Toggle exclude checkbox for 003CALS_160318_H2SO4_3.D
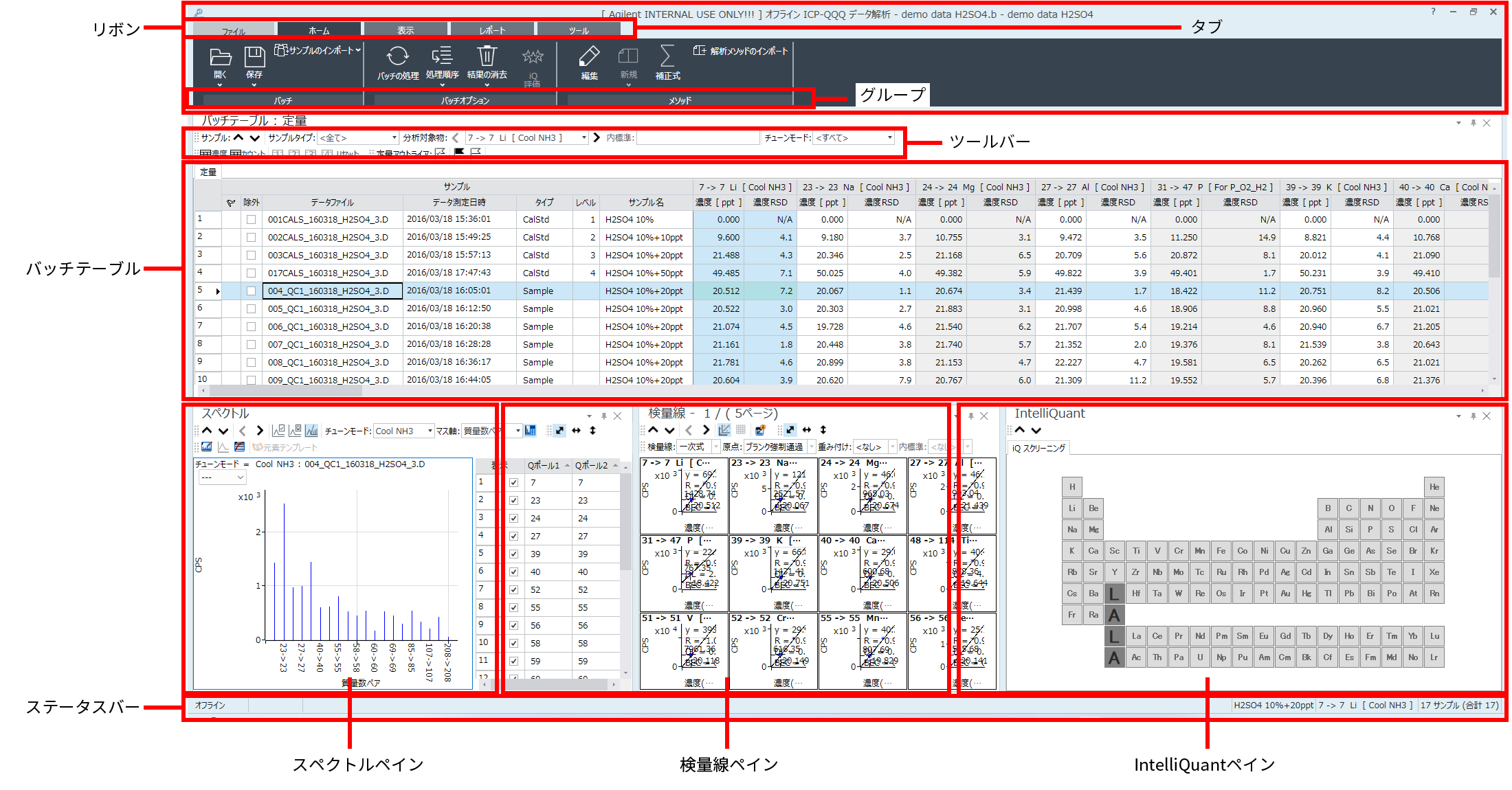 [251, 256]
